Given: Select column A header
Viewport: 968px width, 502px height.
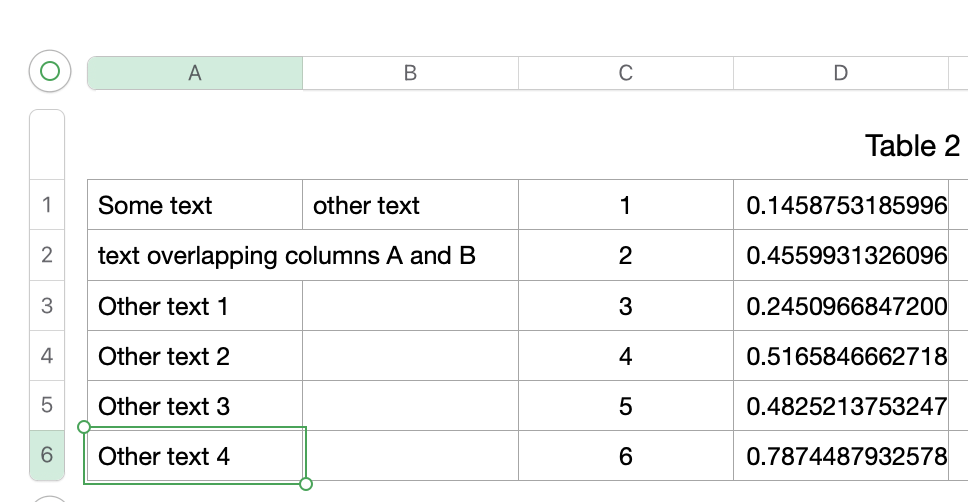Looking at the screenshot, I should (195, 73).
